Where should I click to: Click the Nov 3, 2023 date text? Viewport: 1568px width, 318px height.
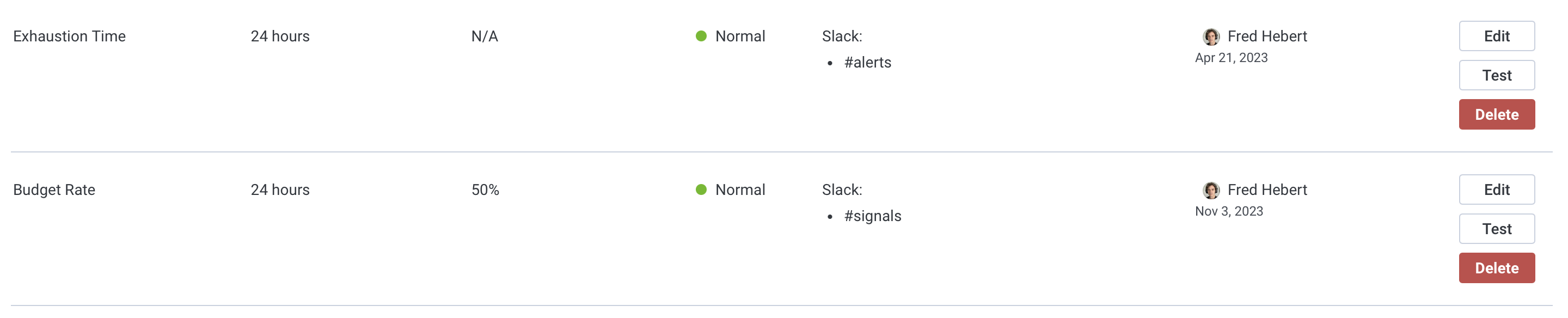[1228, 211]
